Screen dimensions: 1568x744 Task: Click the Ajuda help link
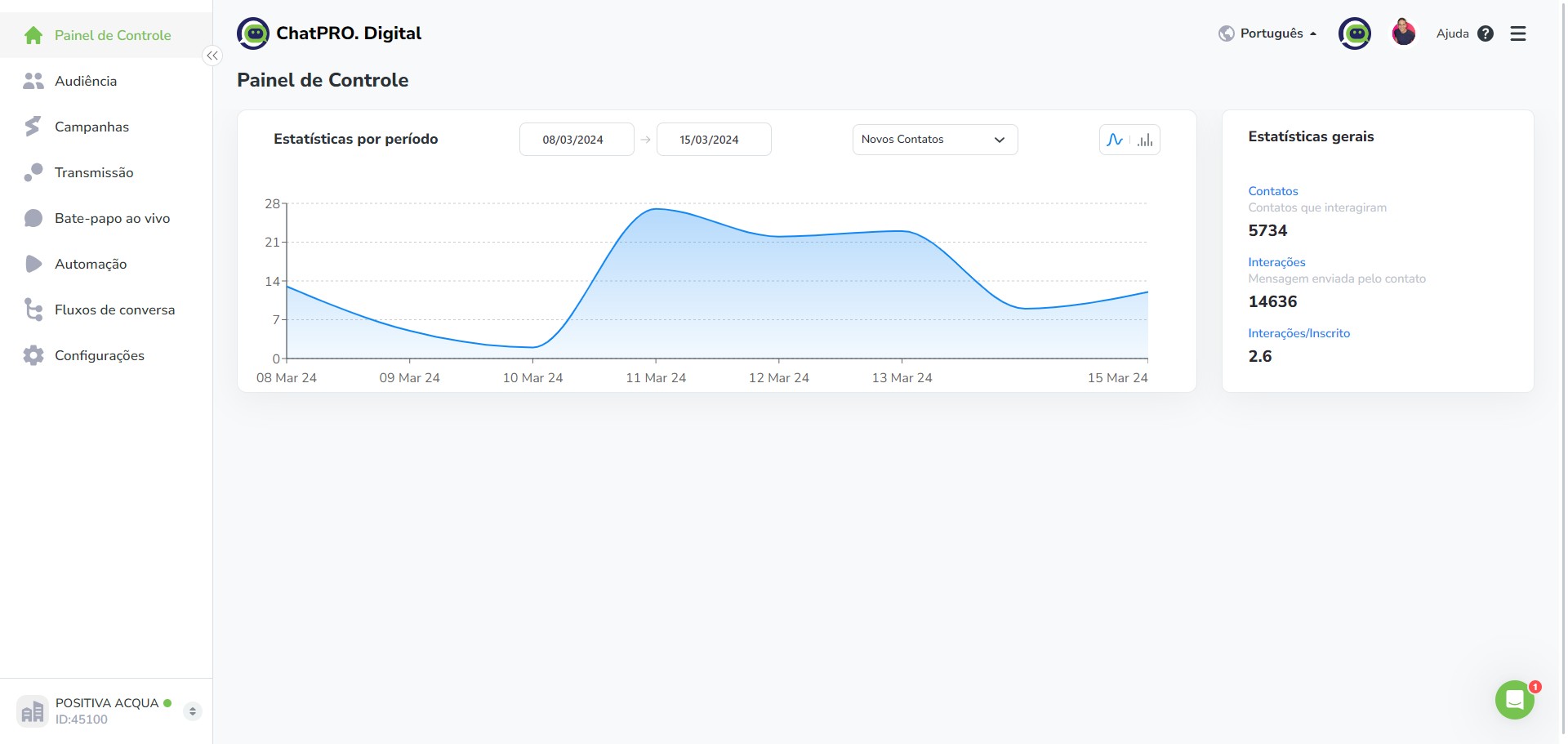[1453, 33]
